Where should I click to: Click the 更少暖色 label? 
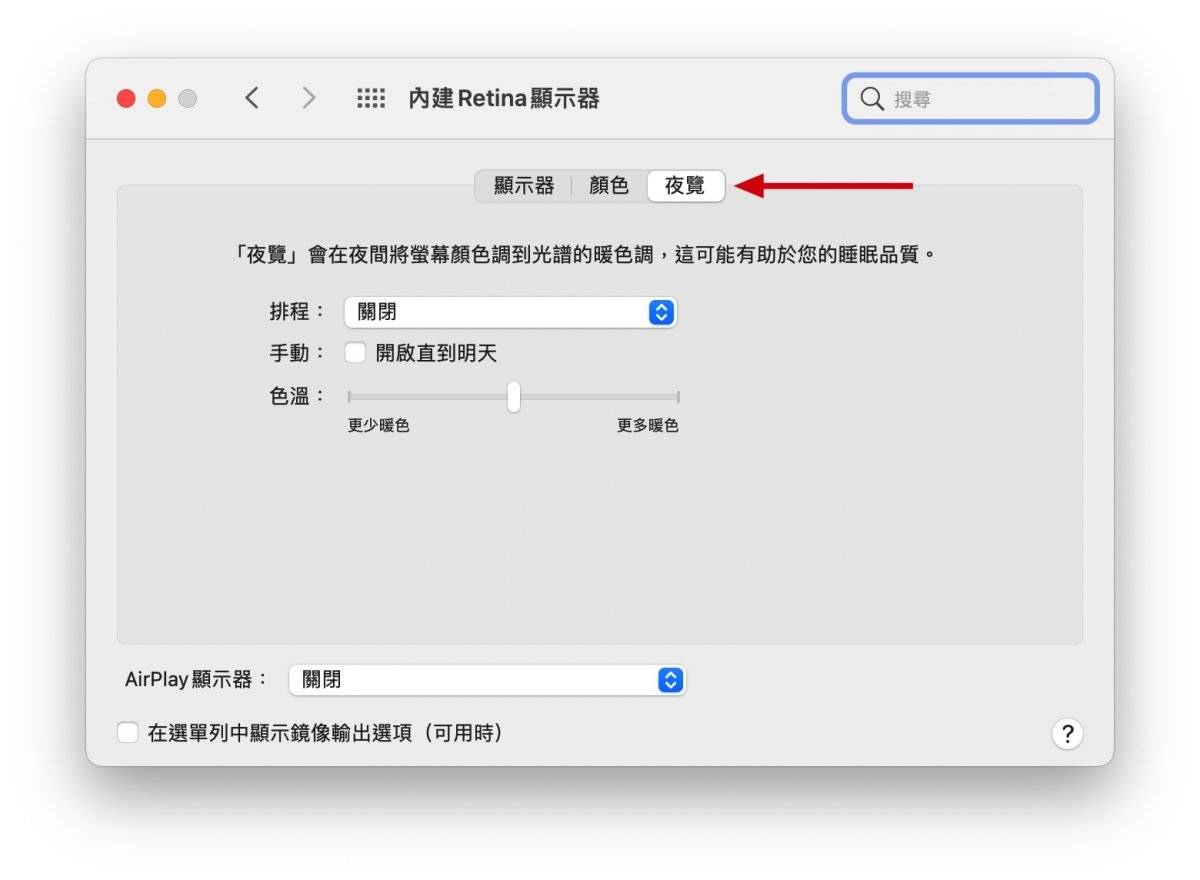click(x=379, y=426)
